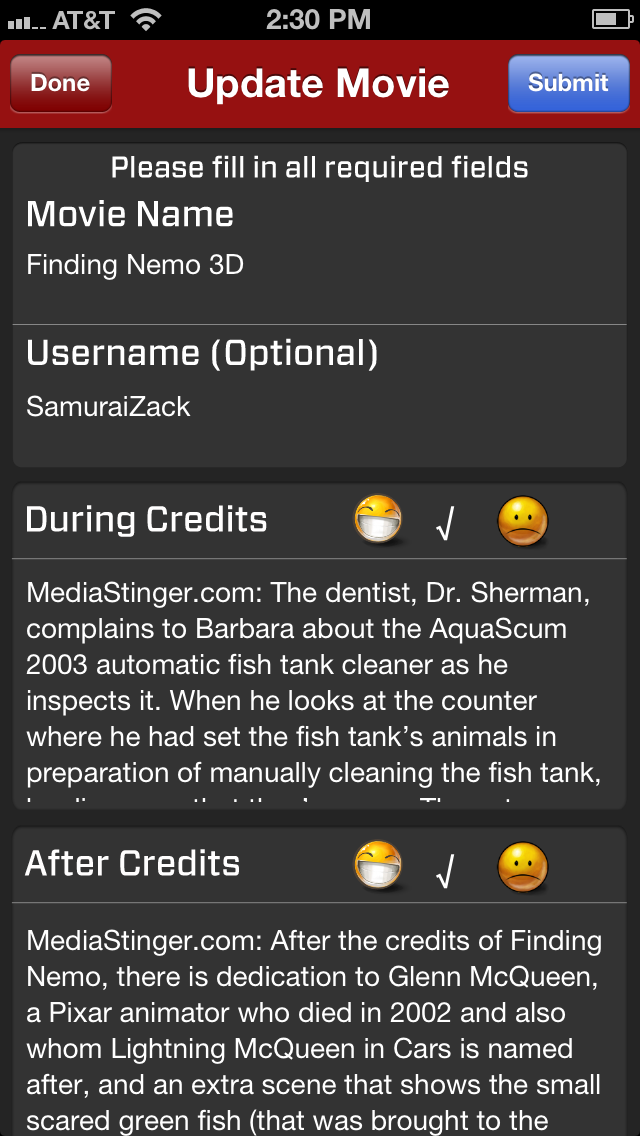This screenshot has width=640, height=1136.
Task: Tap the sad face for After Credits
Action: tap(523, 865)
